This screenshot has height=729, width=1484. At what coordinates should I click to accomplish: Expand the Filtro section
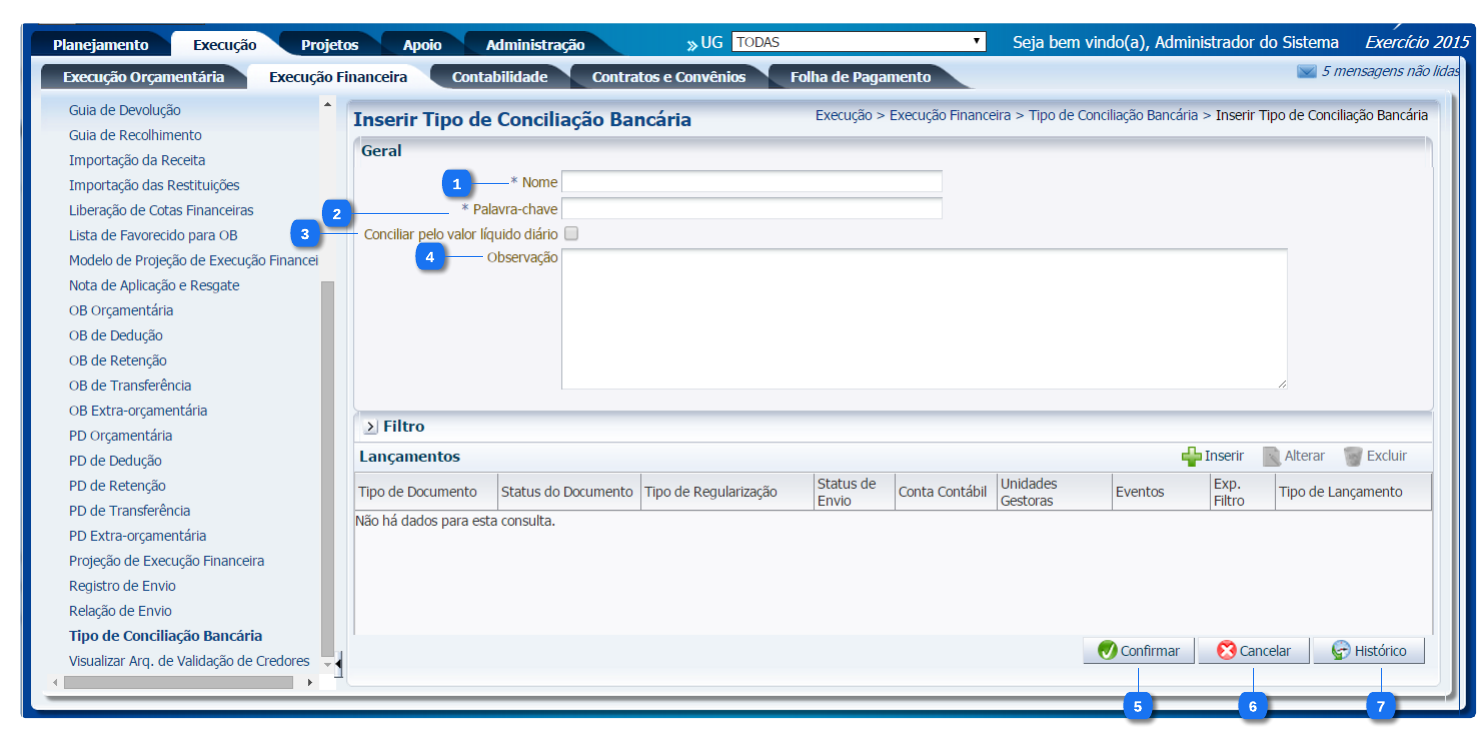(371, 427)
